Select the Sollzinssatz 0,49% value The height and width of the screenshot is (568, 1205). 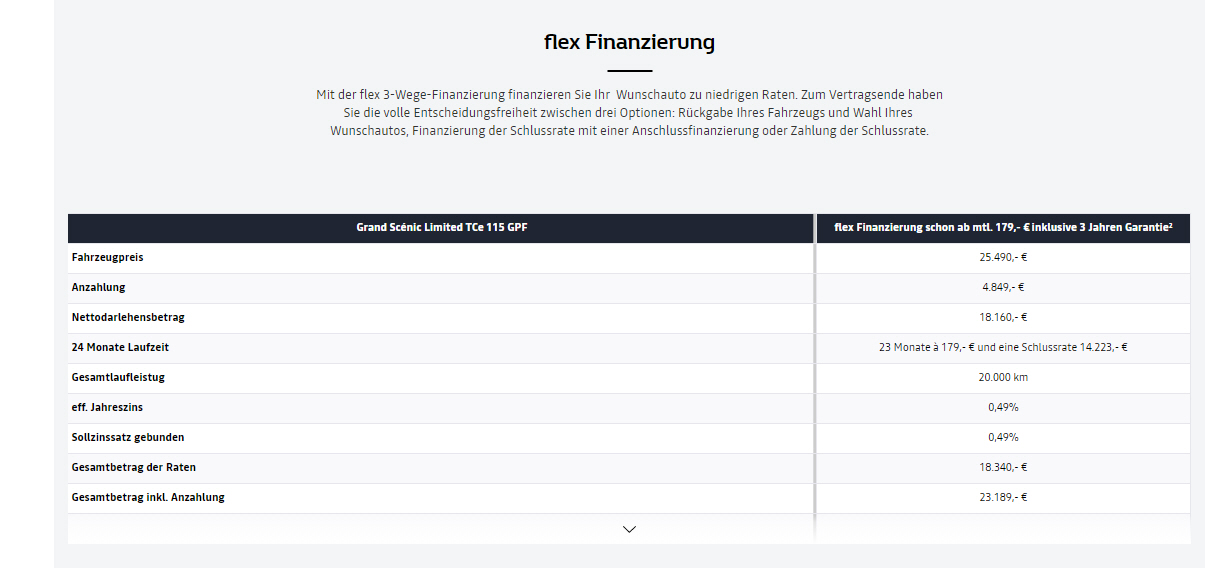point(1003,437)
